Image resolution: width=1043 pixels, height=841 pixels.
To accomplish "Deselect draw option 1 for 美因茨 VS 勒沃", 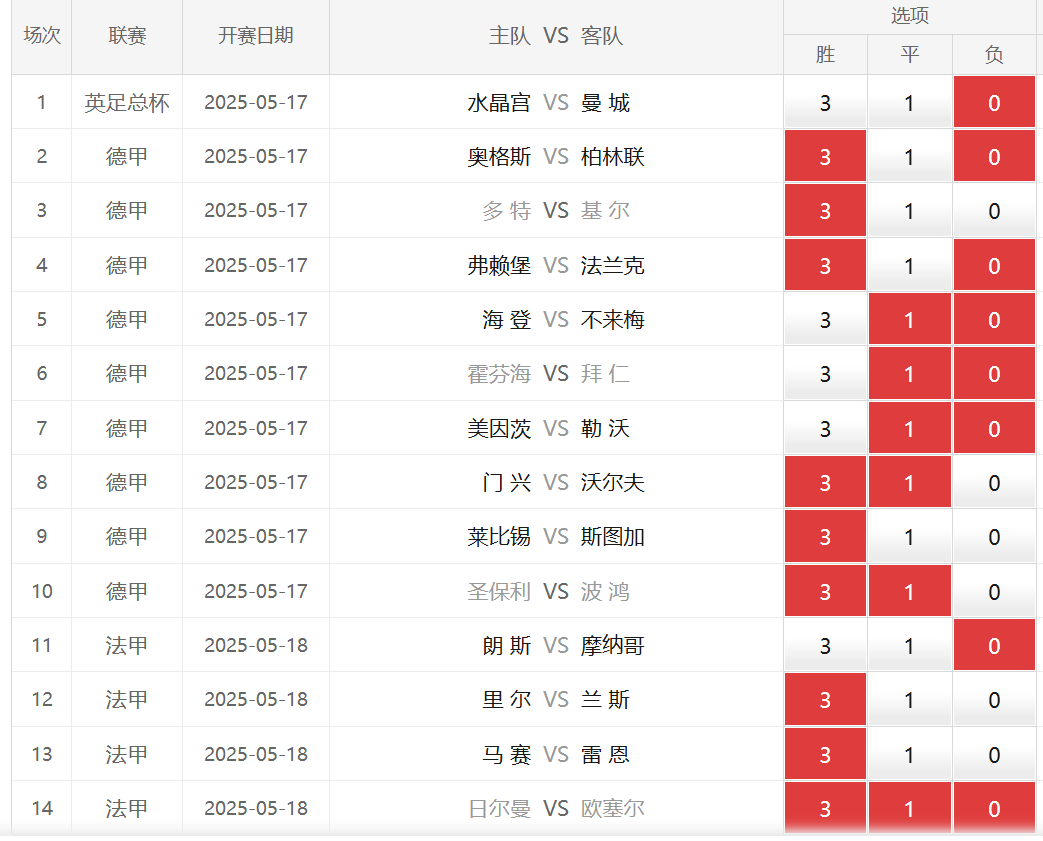I will [909, 428].
